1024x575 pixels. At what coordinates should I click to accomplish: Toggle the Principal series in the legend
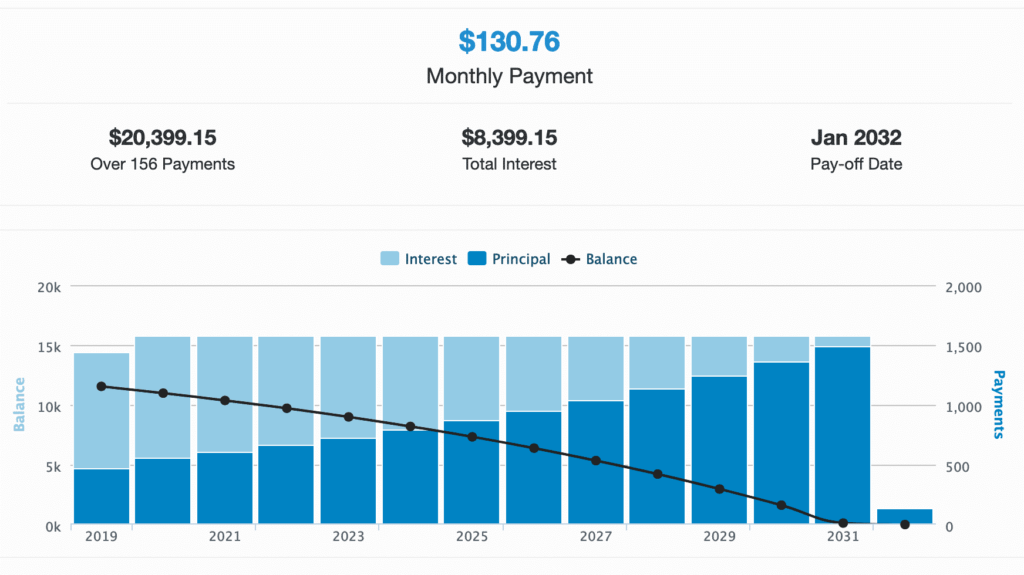click(x=509, y=259)
